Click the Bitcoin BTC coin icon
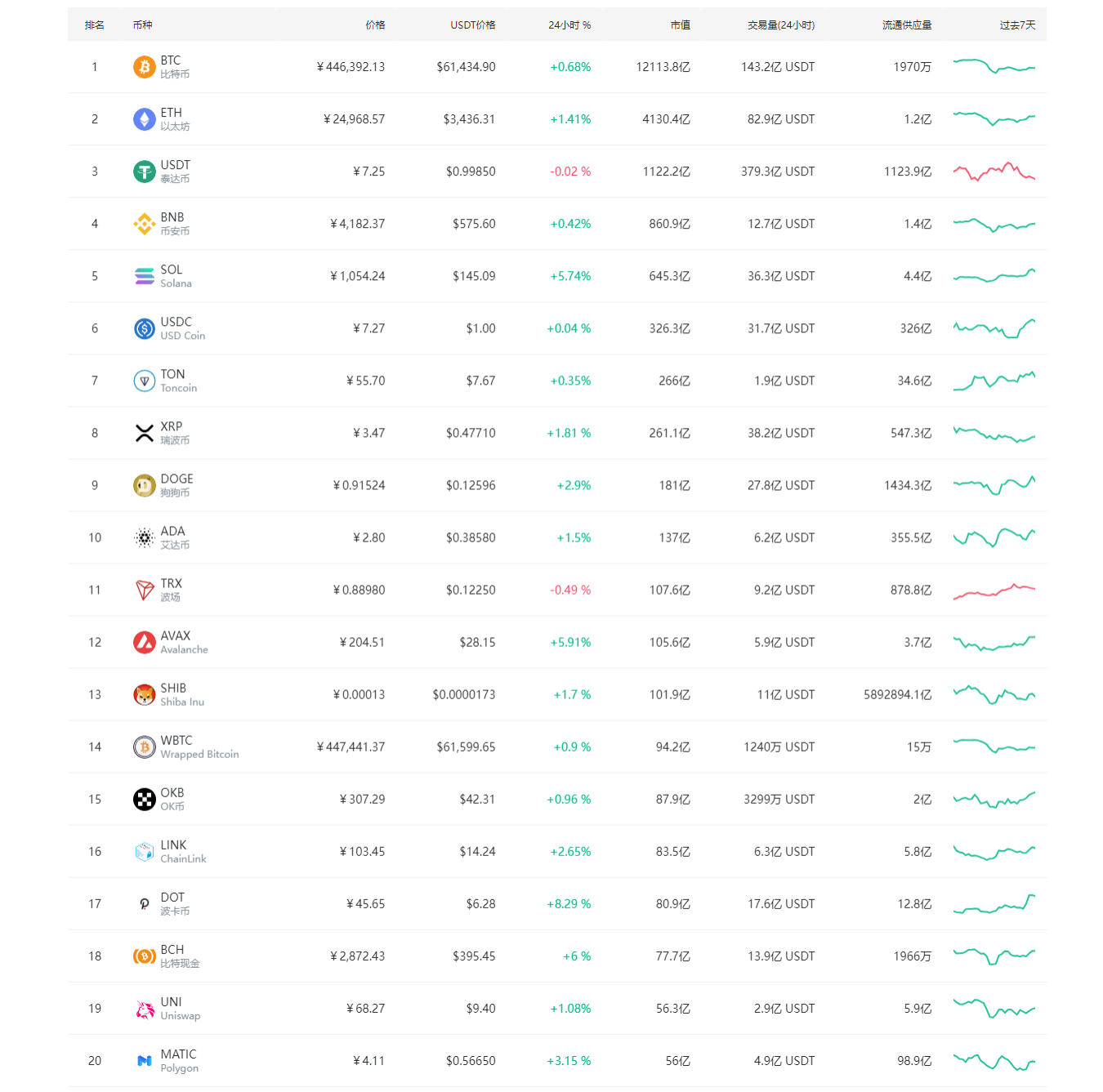The height and width of the screenshot is (1092, 1103). point(145,67)
